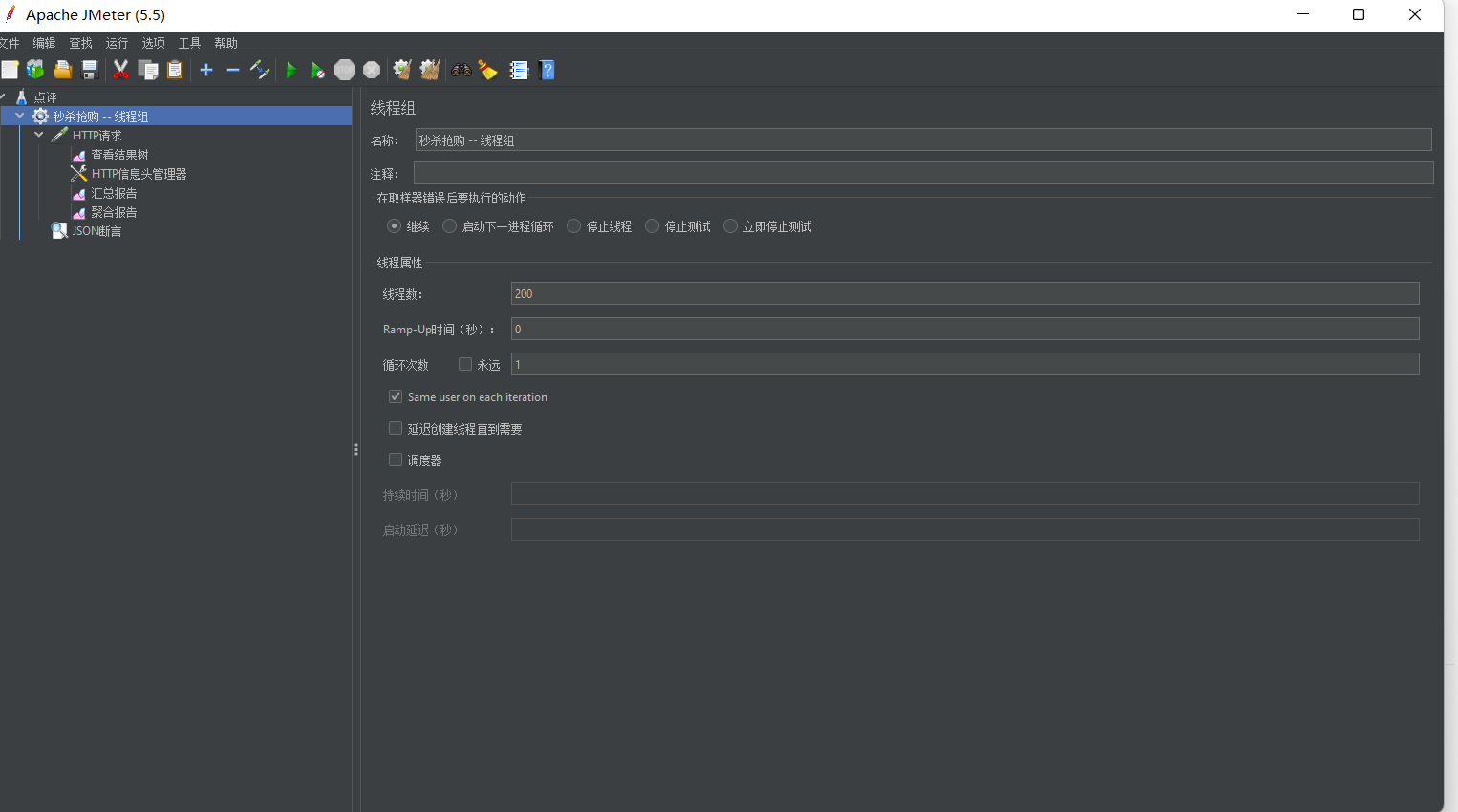This screenshot has width=1458, height=812.
Task: Check the 永远 loop checkbox
Action: point(465,364)
